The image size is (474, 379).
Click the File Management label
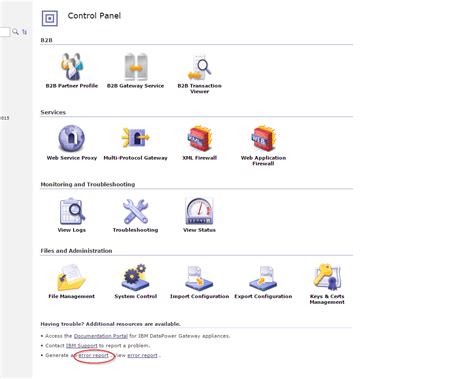point(71,296)
